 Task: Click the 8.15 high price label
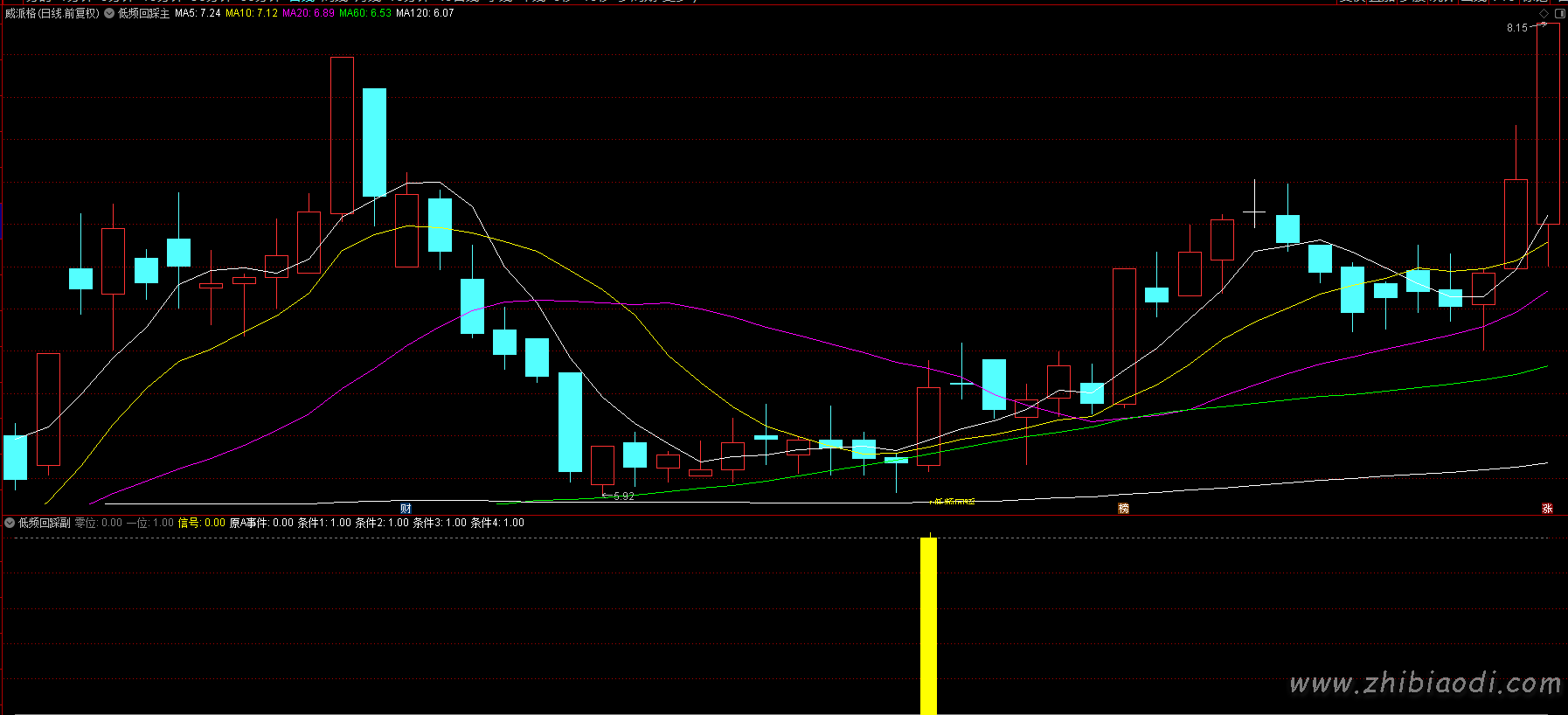(x=1517, y=28)
